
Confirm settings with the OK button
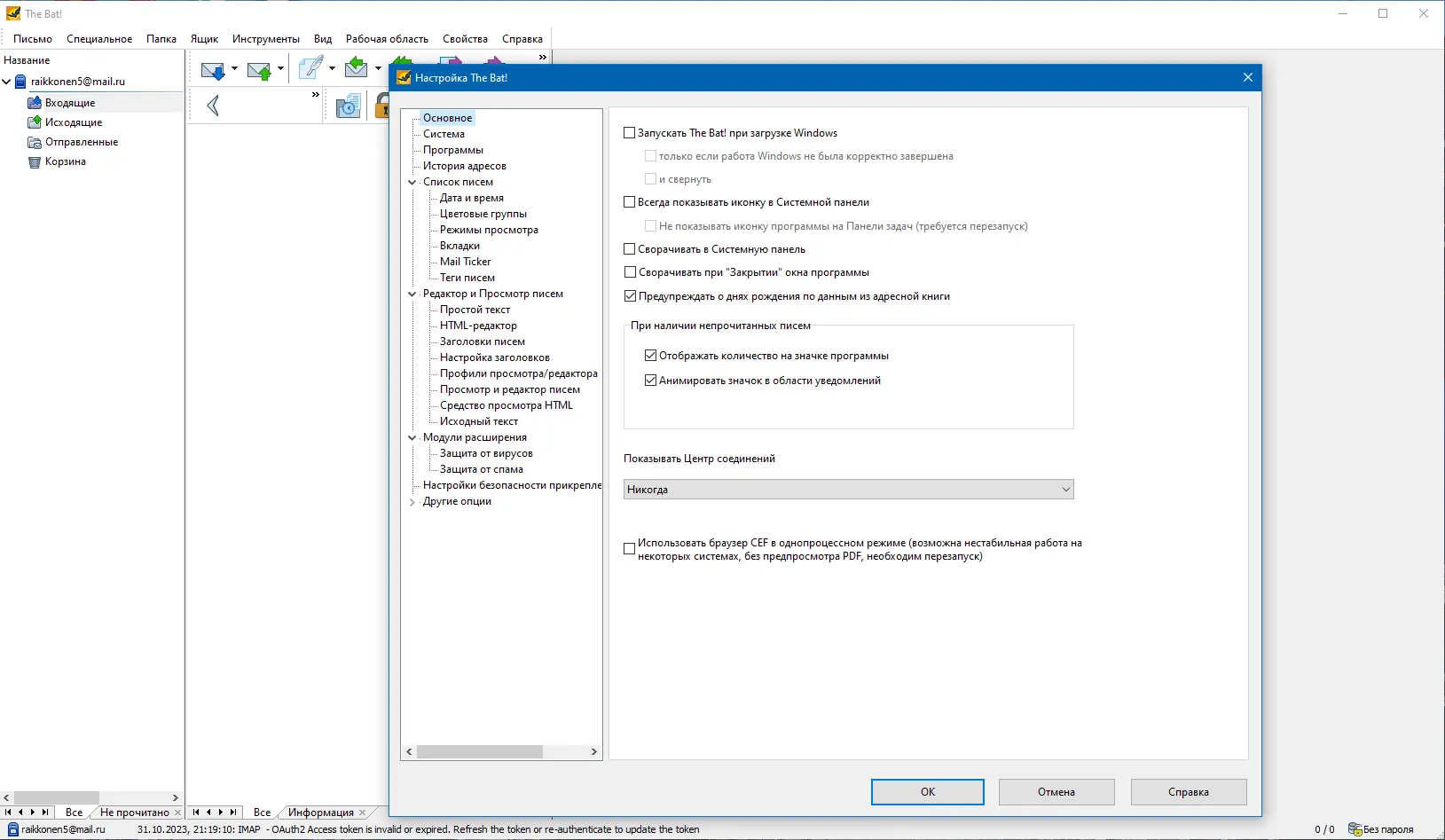click(x=928, y=792)
